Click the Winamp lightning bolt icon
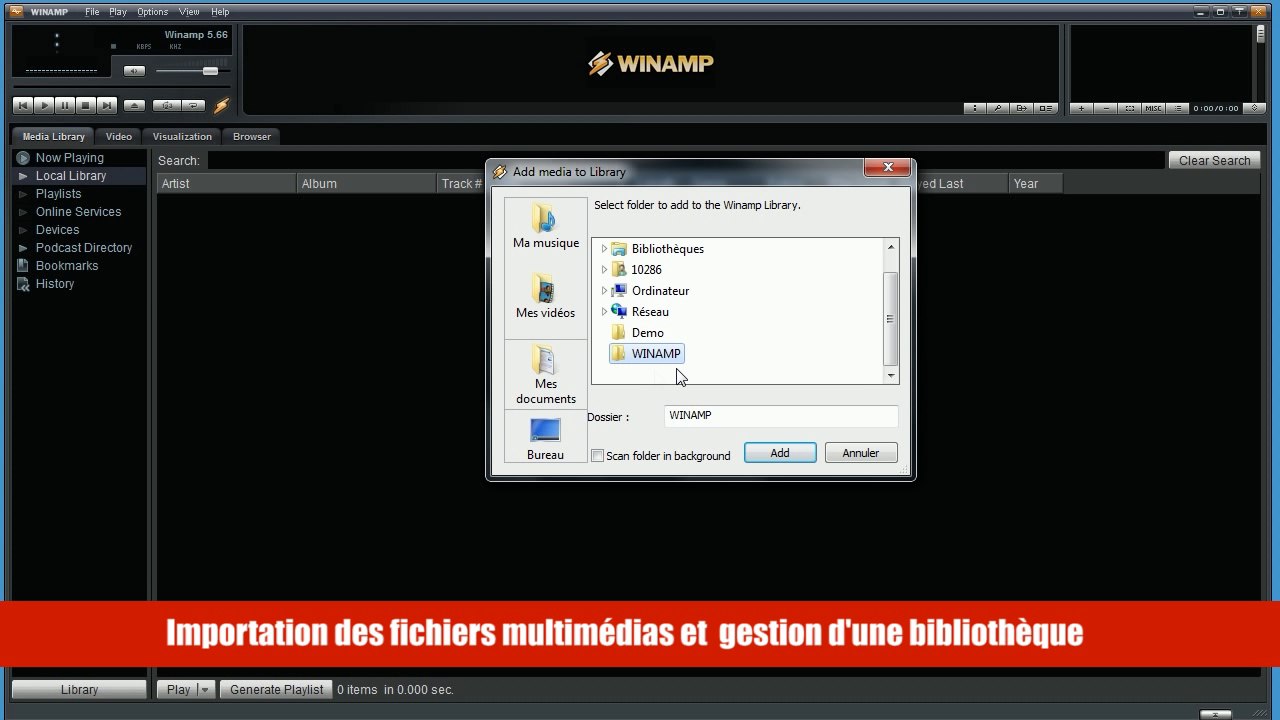This screenshot has height=720, width=1280. (221, 105)
